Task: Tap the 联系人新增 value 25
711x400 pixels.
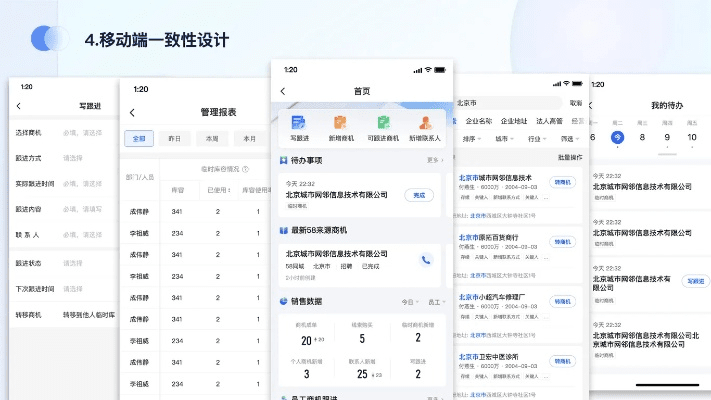Action: pyautogui.click(x=362, y=374)
